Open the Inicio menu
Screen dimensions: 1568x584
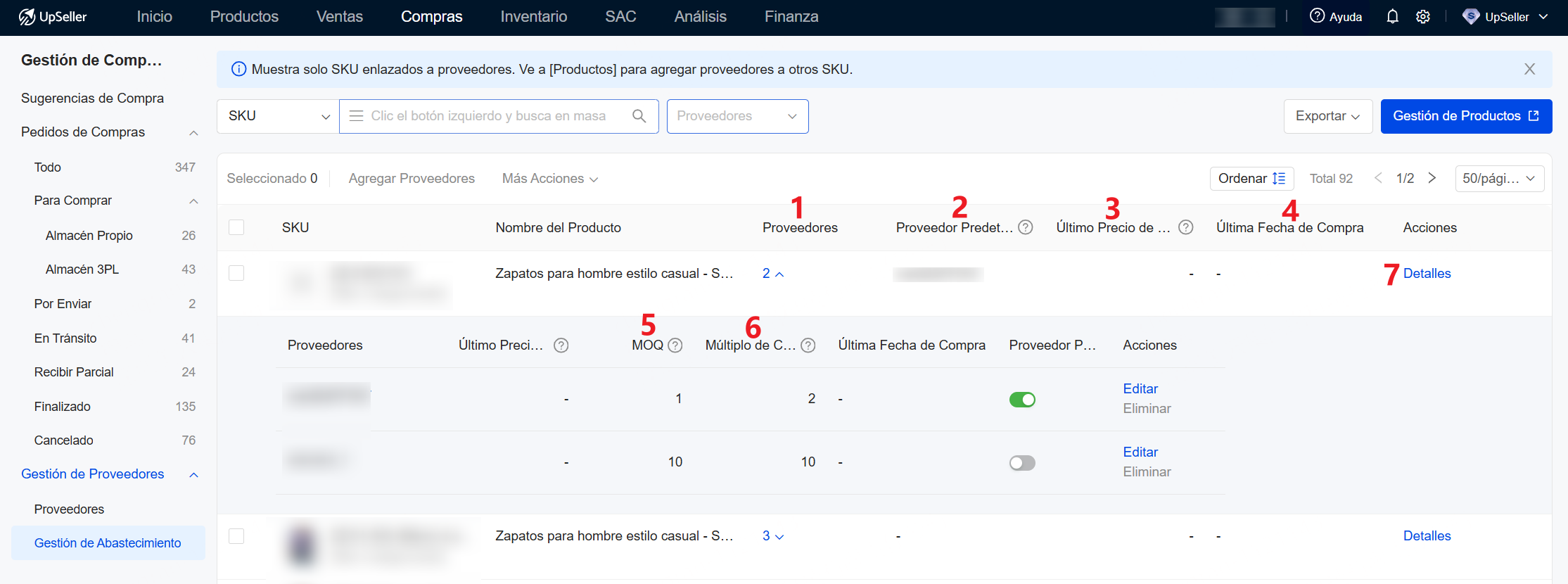[x=154, y=17]
